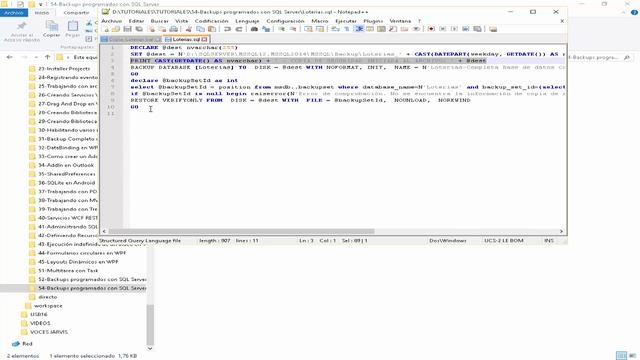Click Anclar al Acceso rápido button
This screenshot has height=360, width=640.
(x=22, y=31)
